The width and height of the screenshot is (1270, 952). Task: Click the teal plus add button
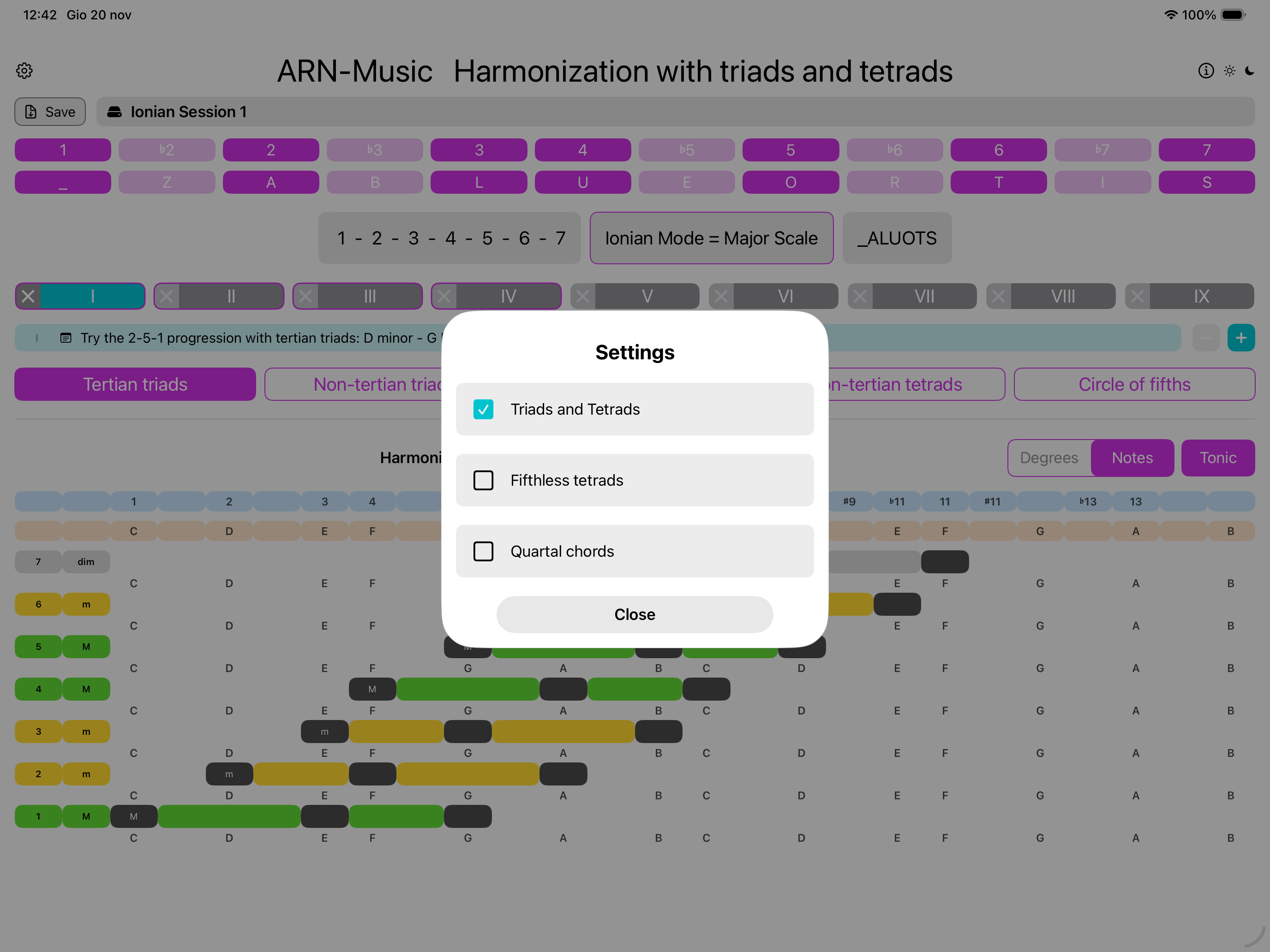coord(1241,338)
